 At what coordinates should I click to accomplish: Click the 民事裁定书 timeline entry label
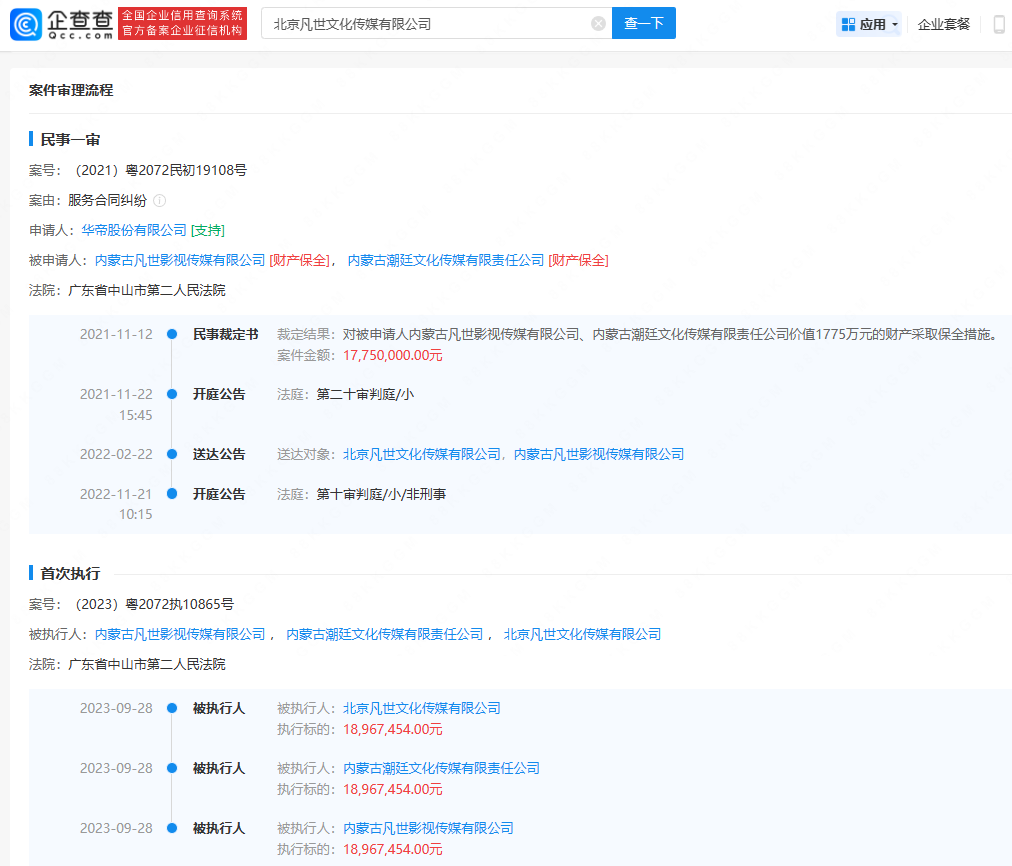(x=225, y=334)
